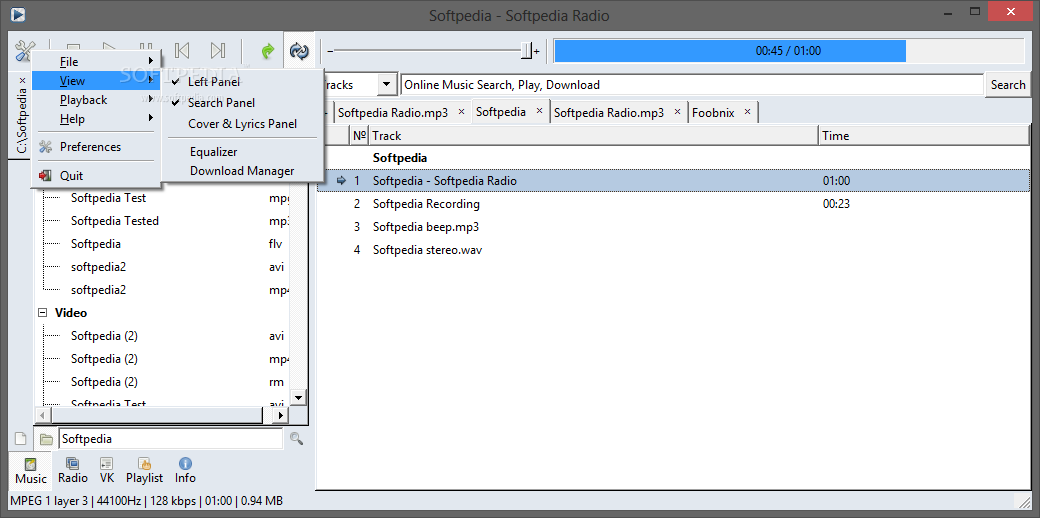Click the folder icon beside Softpedia field
The width and height of the screenshot is (1040, 518).
(45, 438)
